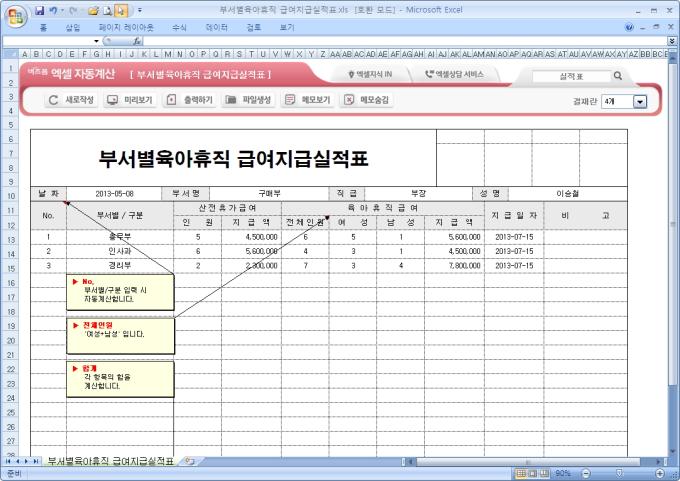Image resolution: width=680 pixels, height=481 pixels.
Task: Click the 90% zoom level button
Action: tap(563, 473)
